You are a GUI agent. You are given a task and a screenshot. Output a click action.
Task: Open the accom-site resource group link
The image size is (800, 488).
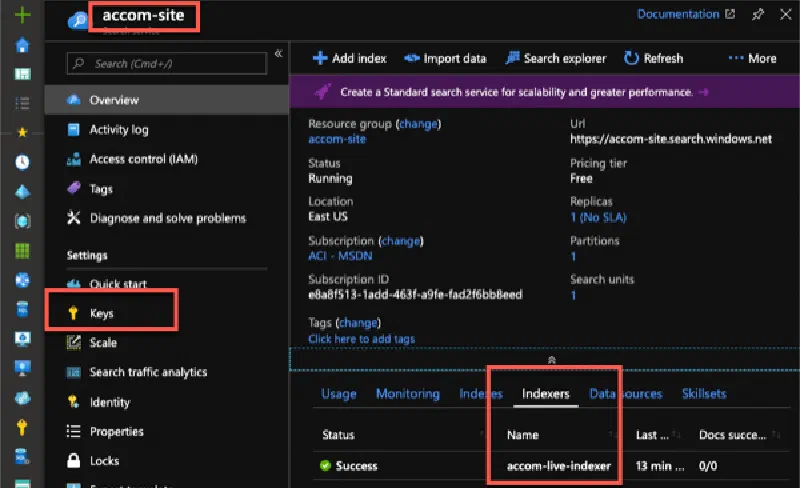click(337, 139)
